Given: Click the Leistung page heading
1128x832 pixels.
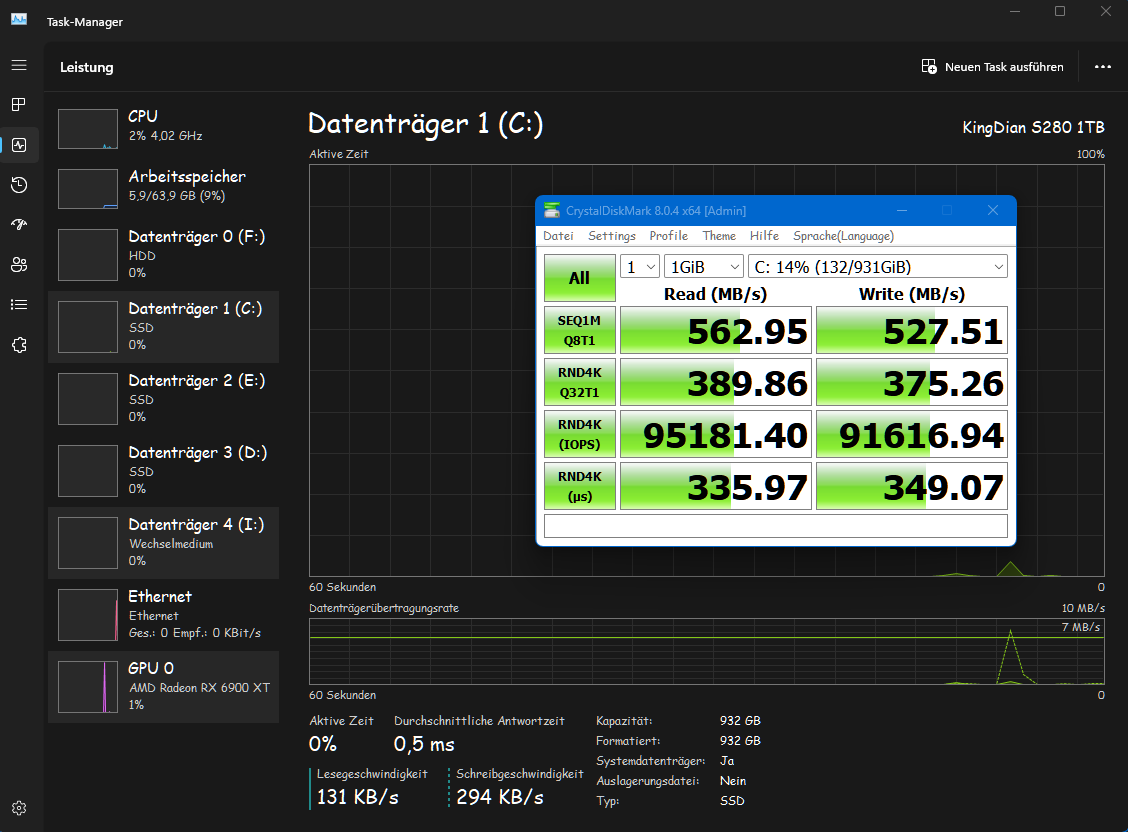Looking at the screenshot, I should pos(86,67).
